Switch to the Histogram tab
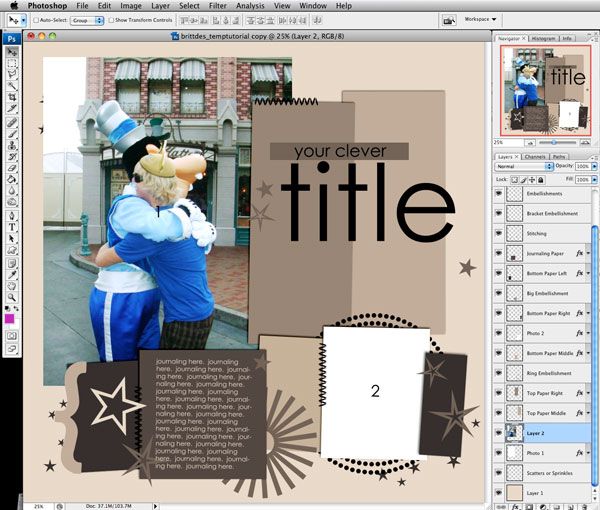The width and height of the screenshot is (600, 510). pyautogui.click(x=543, y=38)
